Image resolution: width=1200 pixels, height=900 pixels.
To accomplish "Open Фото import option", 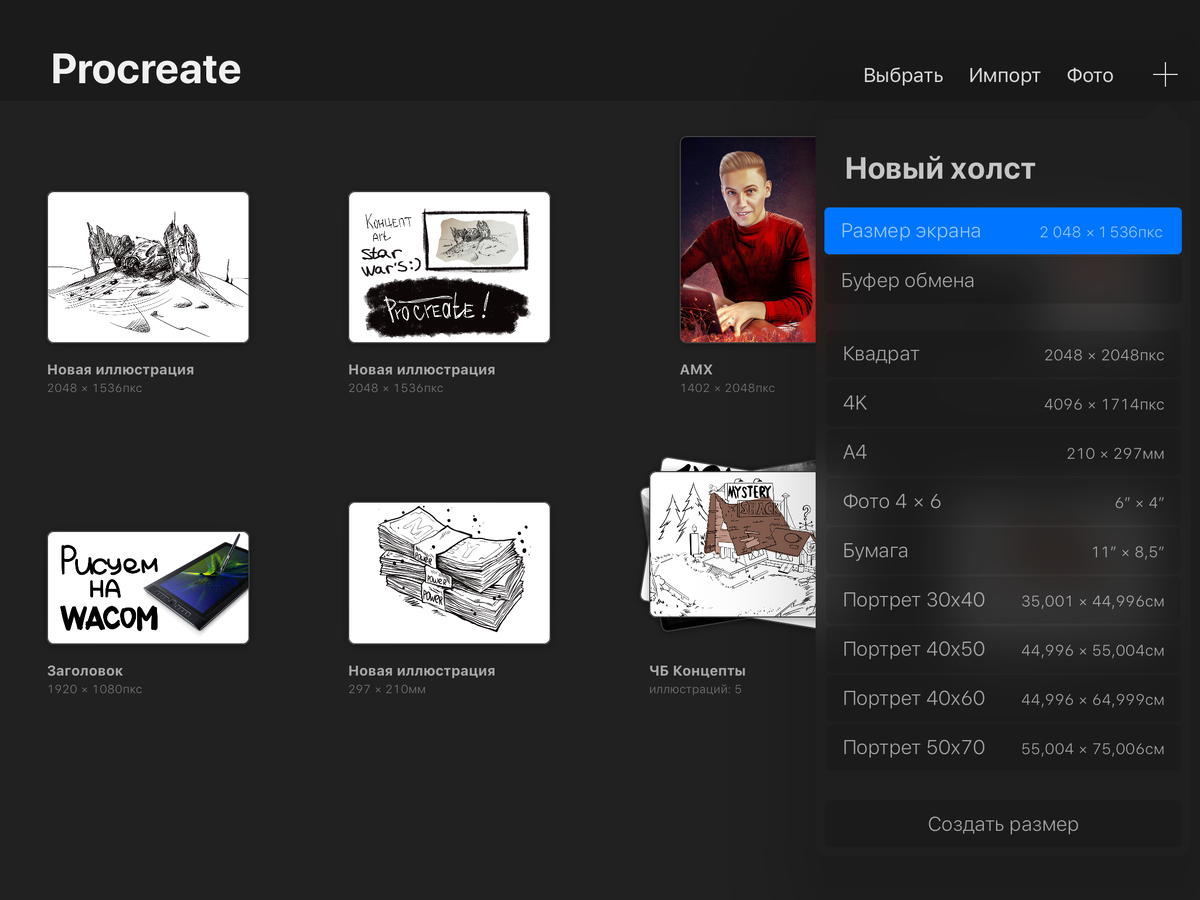I will (1090, 76).
